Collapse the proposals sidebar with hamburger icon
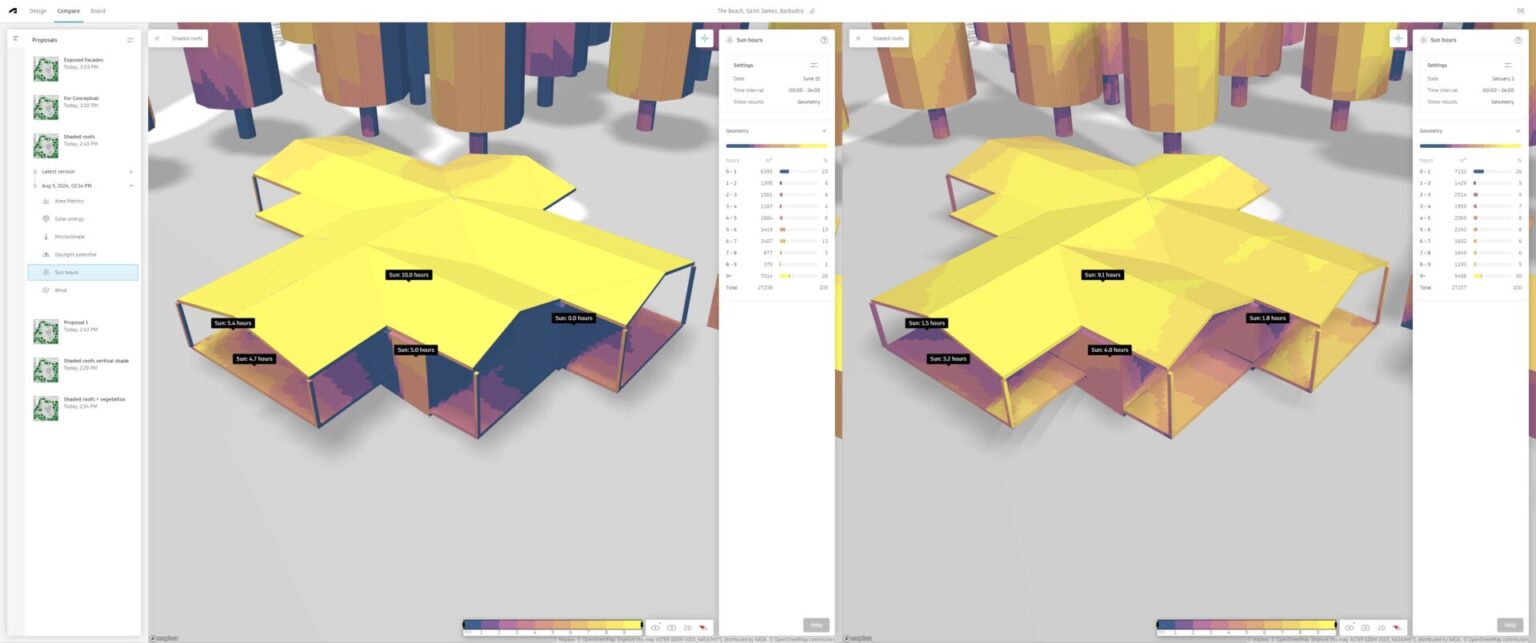1536x643 pixels. pos(16,38)
